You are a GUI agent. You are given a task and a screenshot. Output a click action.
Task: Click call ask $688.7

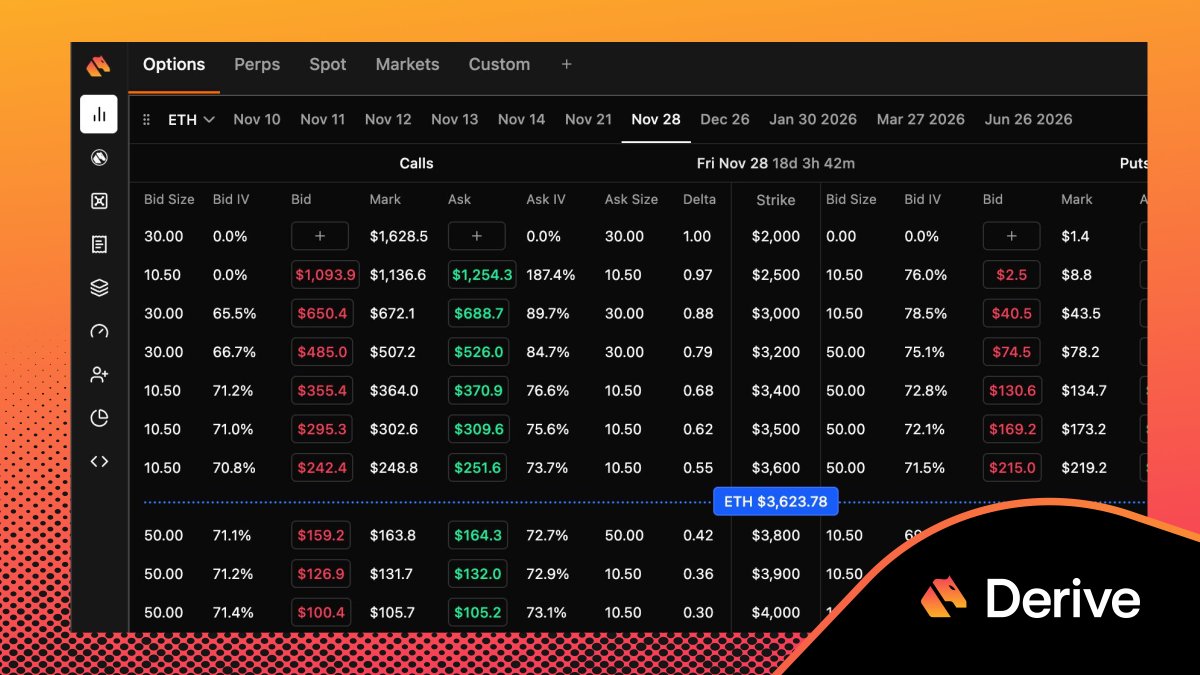(x=478, y=313)
